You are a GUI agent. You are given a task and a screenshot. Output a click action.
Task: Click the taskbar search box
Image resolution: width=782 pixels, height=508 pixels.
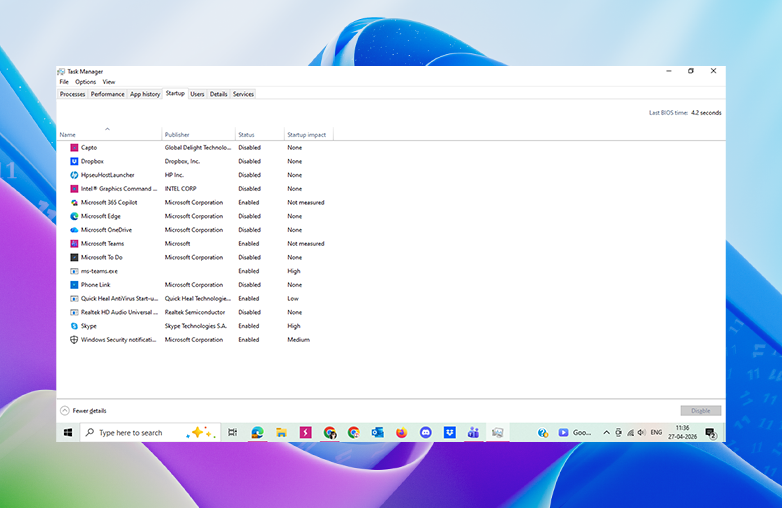coord(150,432)
